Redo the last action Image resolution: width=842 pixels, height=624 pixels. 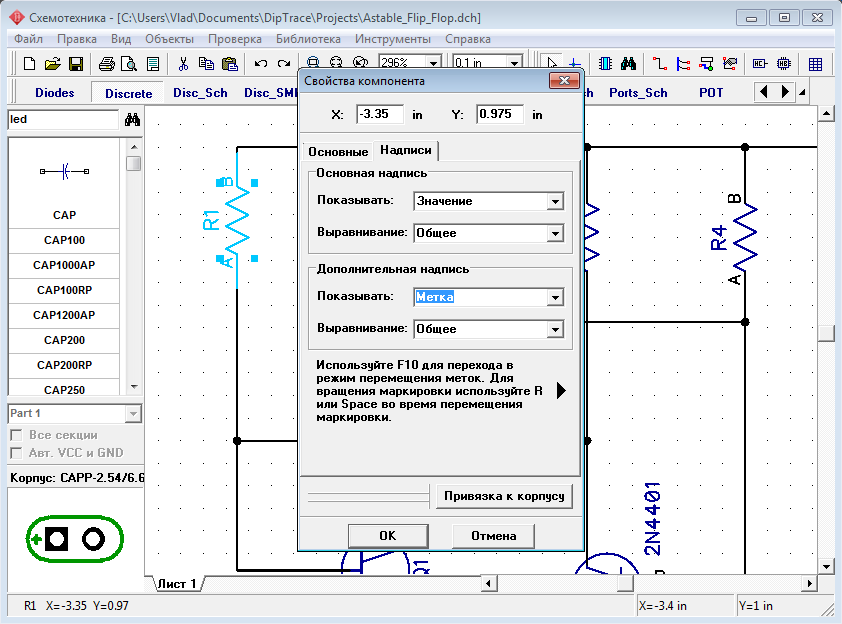pos(284,64)
